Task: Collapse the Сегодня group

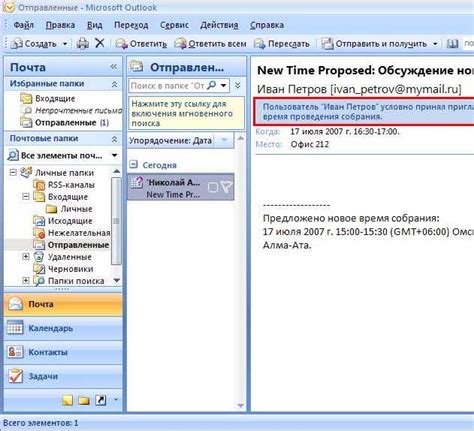Action: pyautogui.click(x=133, y=164)
